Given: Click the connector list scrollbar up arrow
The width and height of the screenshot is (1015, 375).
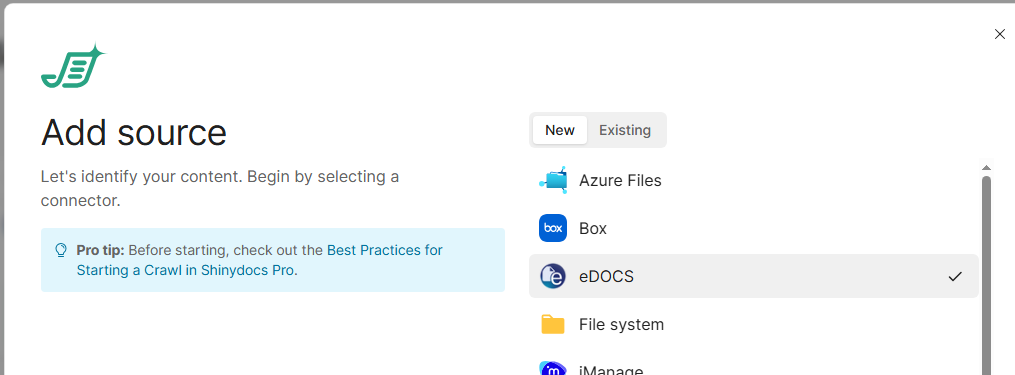Looking at the screenshot, I should (x=987, y=168).
